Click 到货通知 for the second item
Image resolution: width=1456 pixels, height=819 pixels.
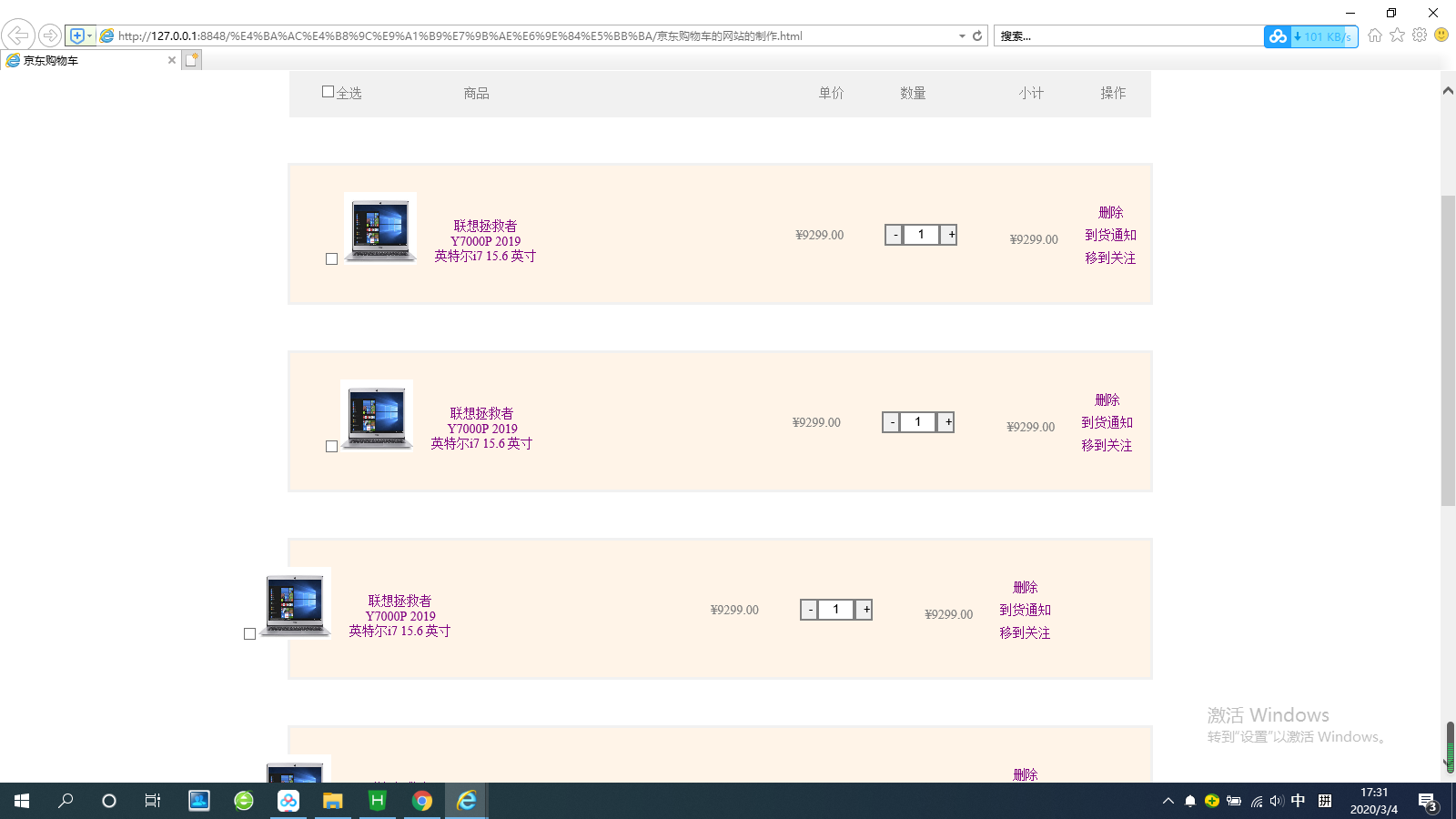point(1107,422)
